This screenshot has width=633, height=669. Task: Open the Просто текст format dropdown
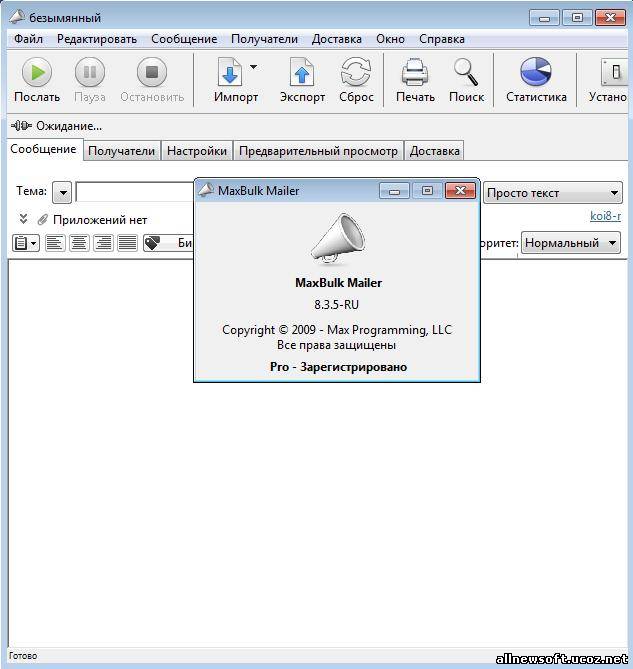(553, 193)
